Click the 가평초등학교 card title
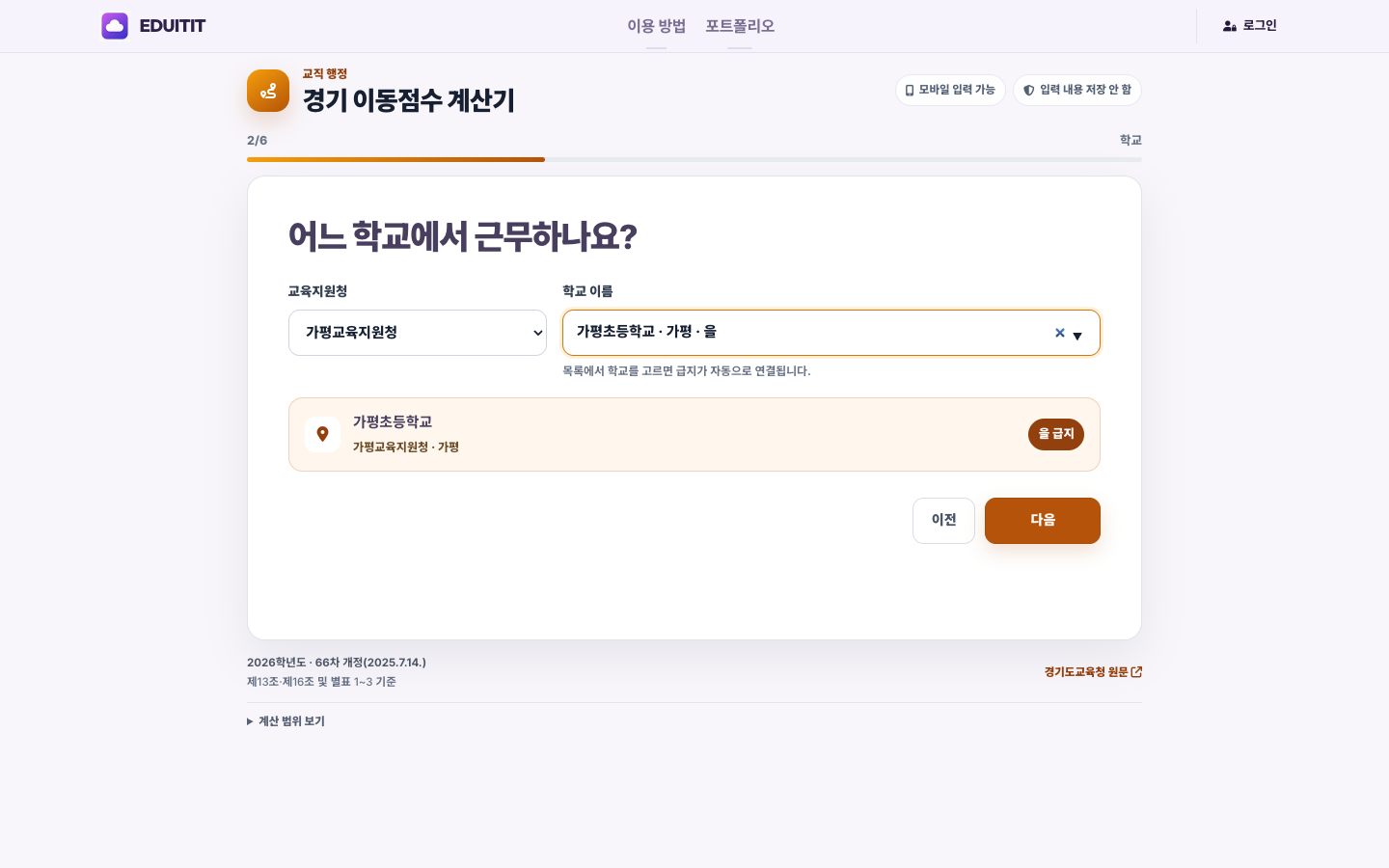The height and width of the screenshot is (868, 1389). tap(393, 422)
